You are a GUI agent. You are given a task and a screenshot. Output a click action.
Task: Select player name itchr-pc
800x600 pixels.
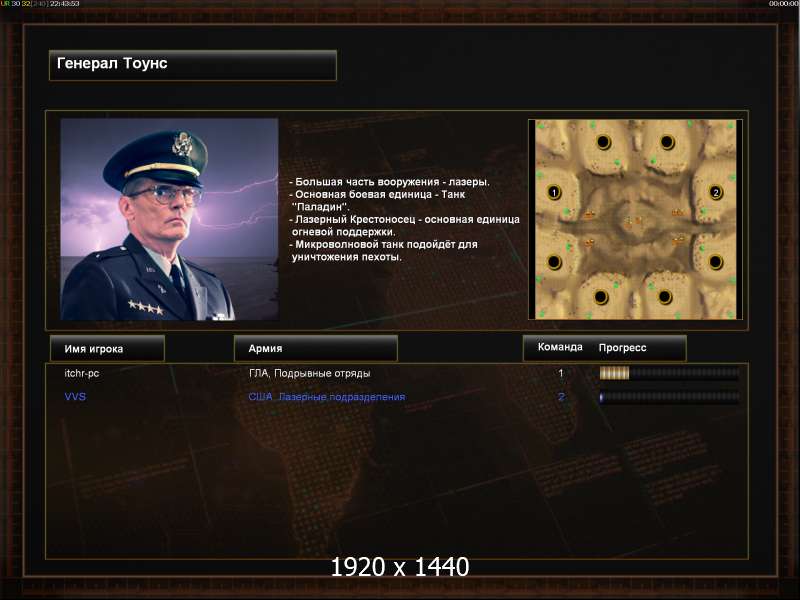(x=82, y=373)
